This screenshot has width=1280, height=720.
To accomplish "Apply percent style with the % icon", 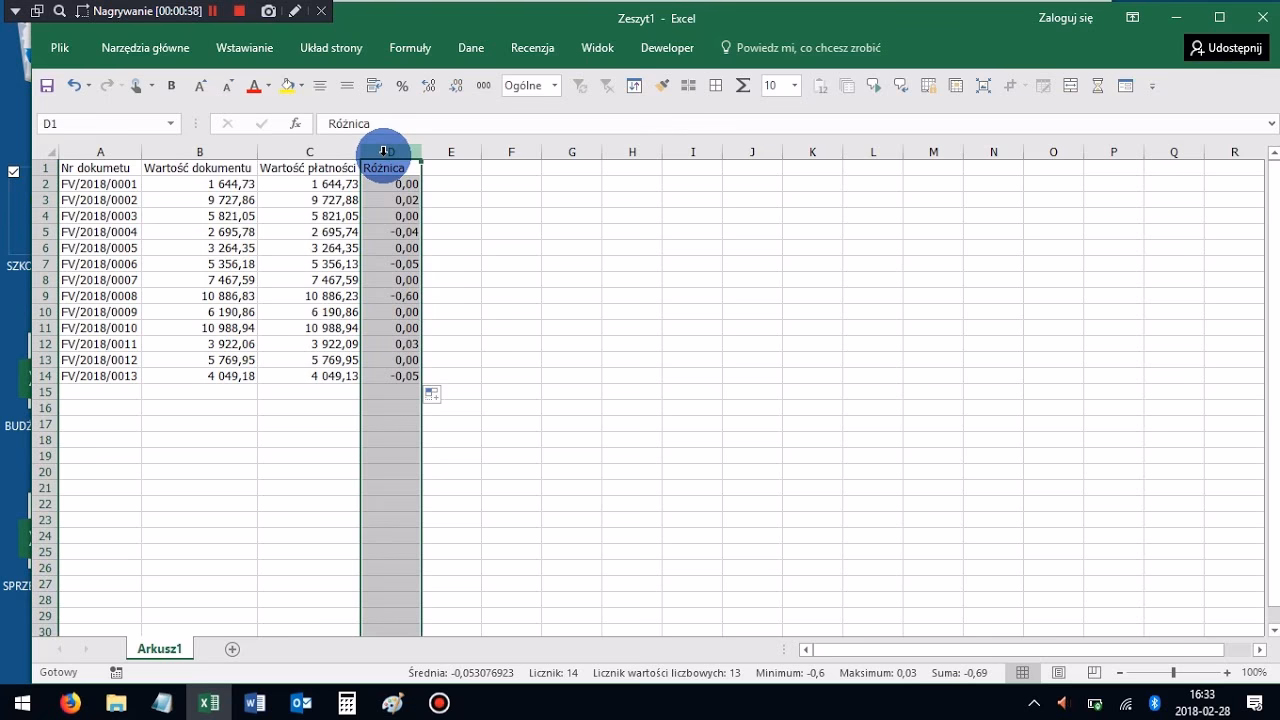I will 402,86.
